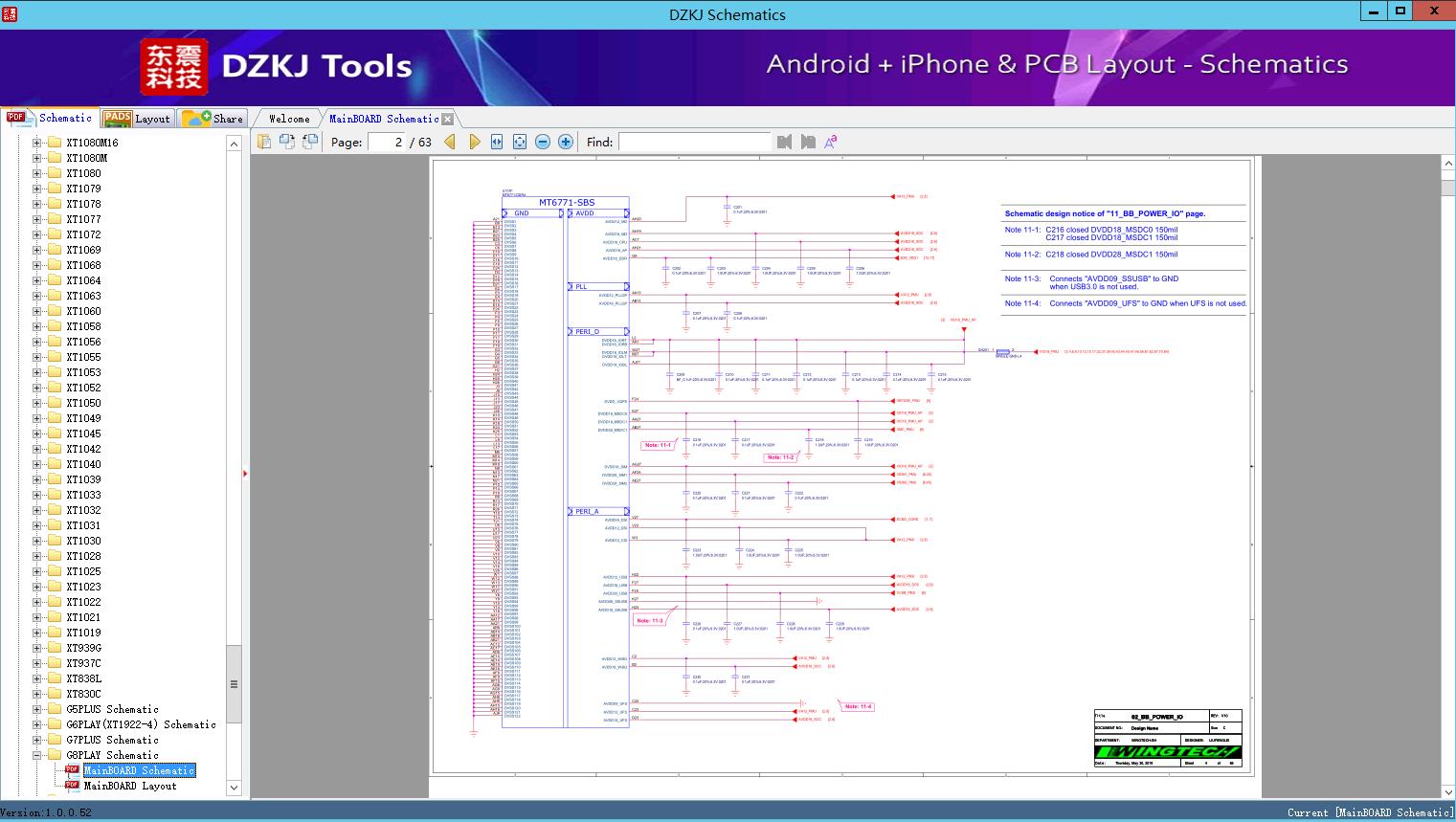The height and width of the screenshot is (822, 1456).
Task: Go to the next page
Action: (474, 142)
